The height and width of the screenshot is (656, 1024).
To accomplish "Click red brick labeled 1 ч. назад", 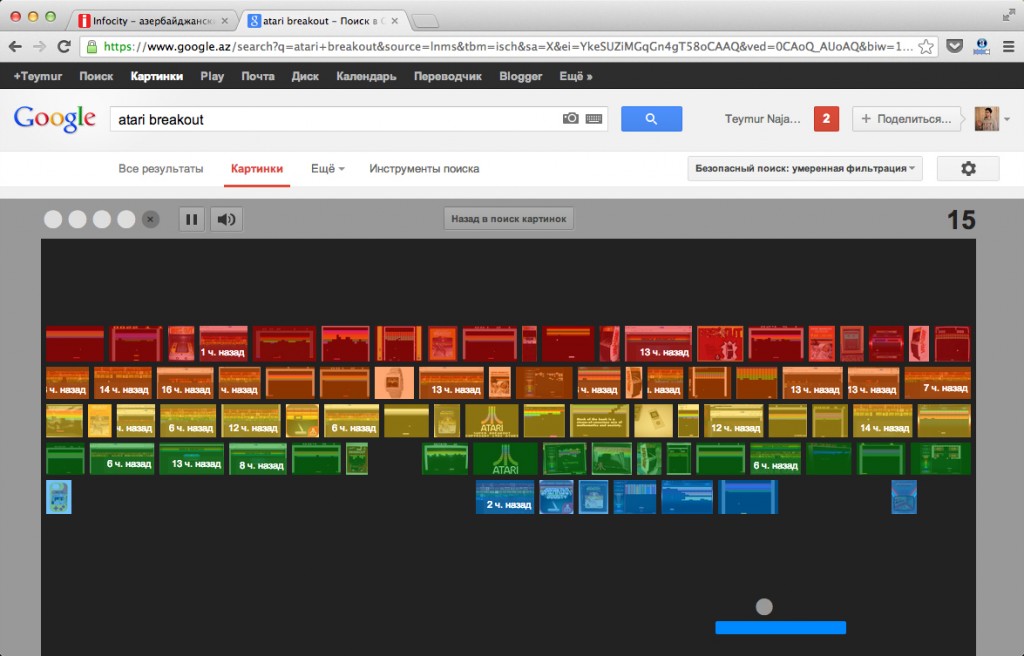I will pyautogui.click(x=223, y=344).
